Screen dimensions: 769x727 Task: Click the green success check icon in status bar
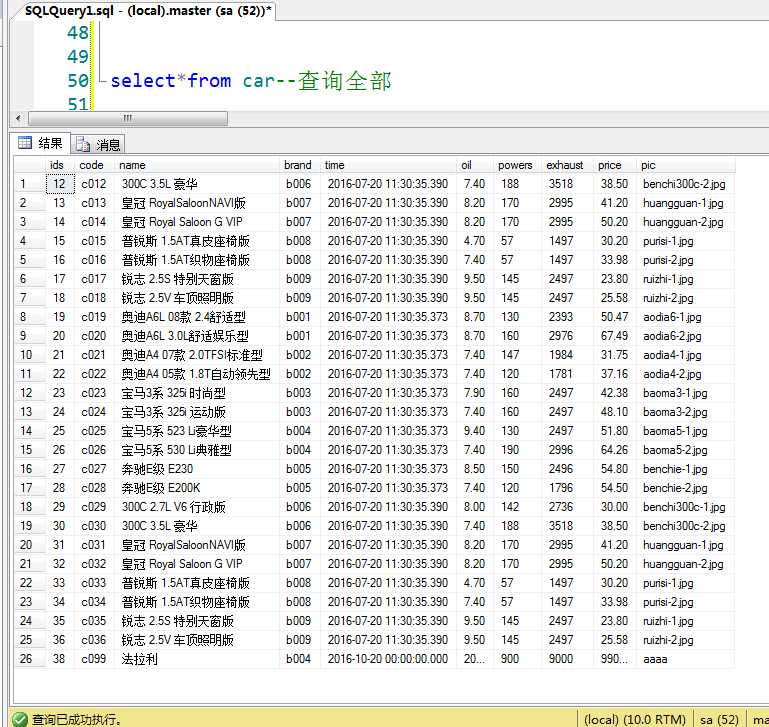pos(20,719)
